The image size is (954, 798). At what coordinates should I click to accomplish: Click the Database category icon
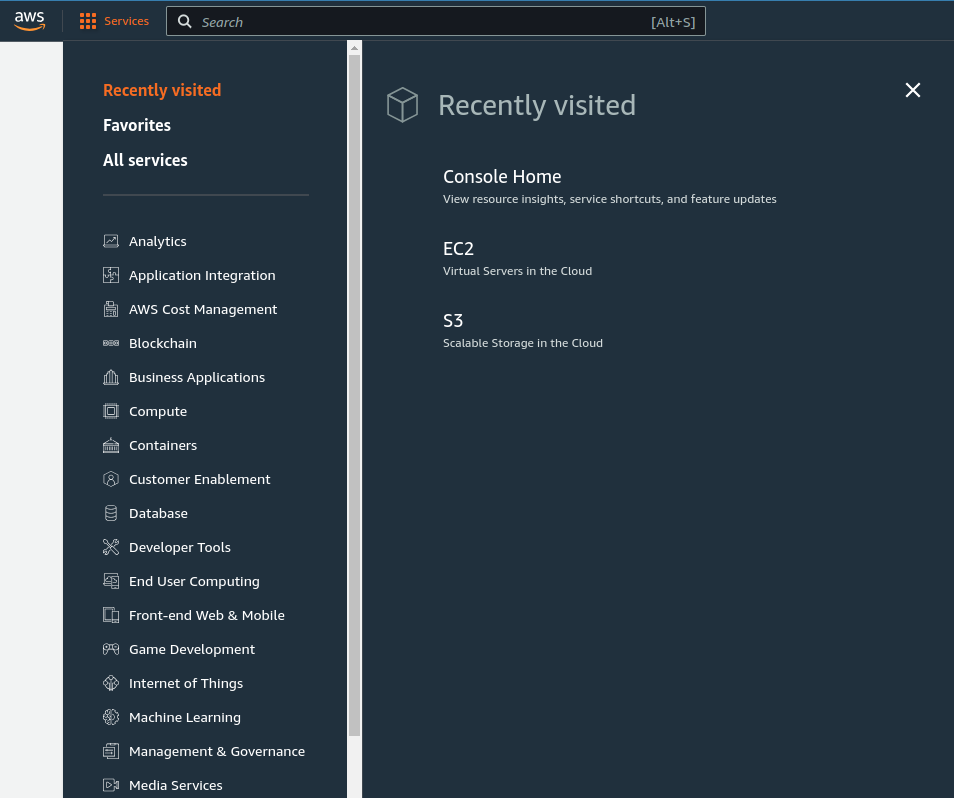(x=111, y=513)
